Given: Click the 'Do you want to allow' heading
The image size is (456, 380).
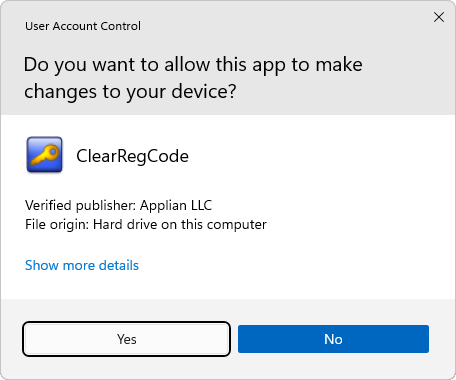Looking at the screenshot, I should [x=193, y=78].
